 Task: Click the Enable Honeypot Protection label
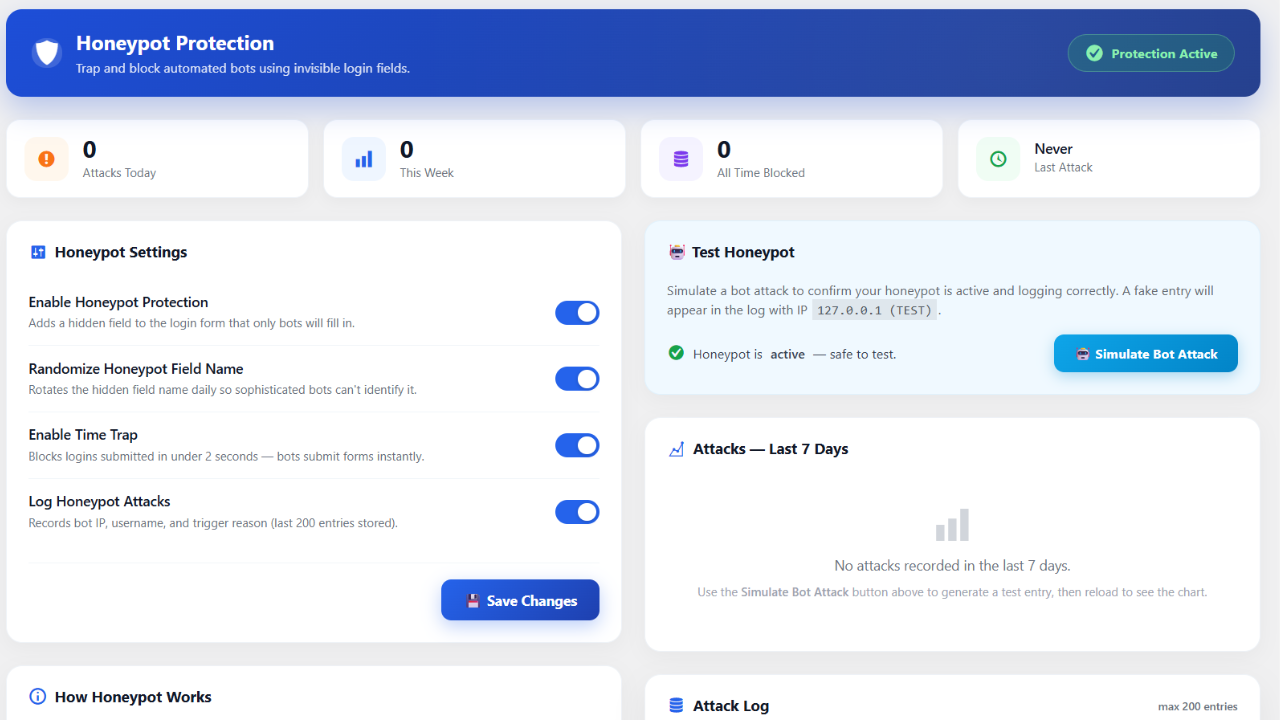[118, 302]
